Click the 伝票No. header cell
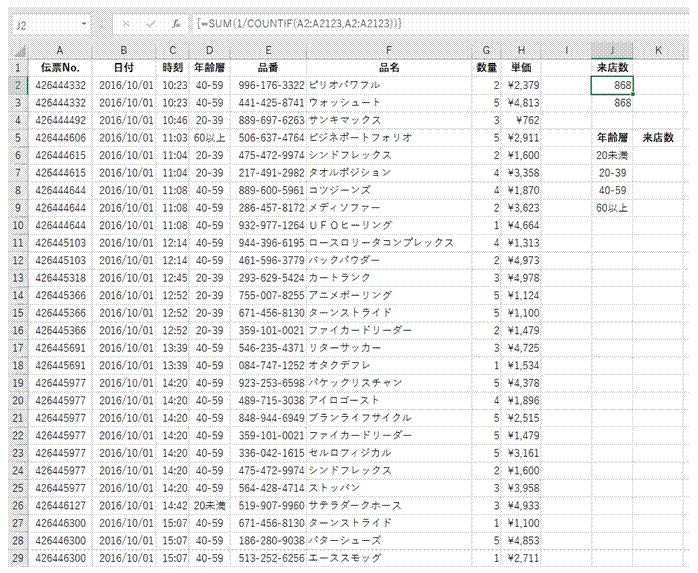 pos(60,67)
